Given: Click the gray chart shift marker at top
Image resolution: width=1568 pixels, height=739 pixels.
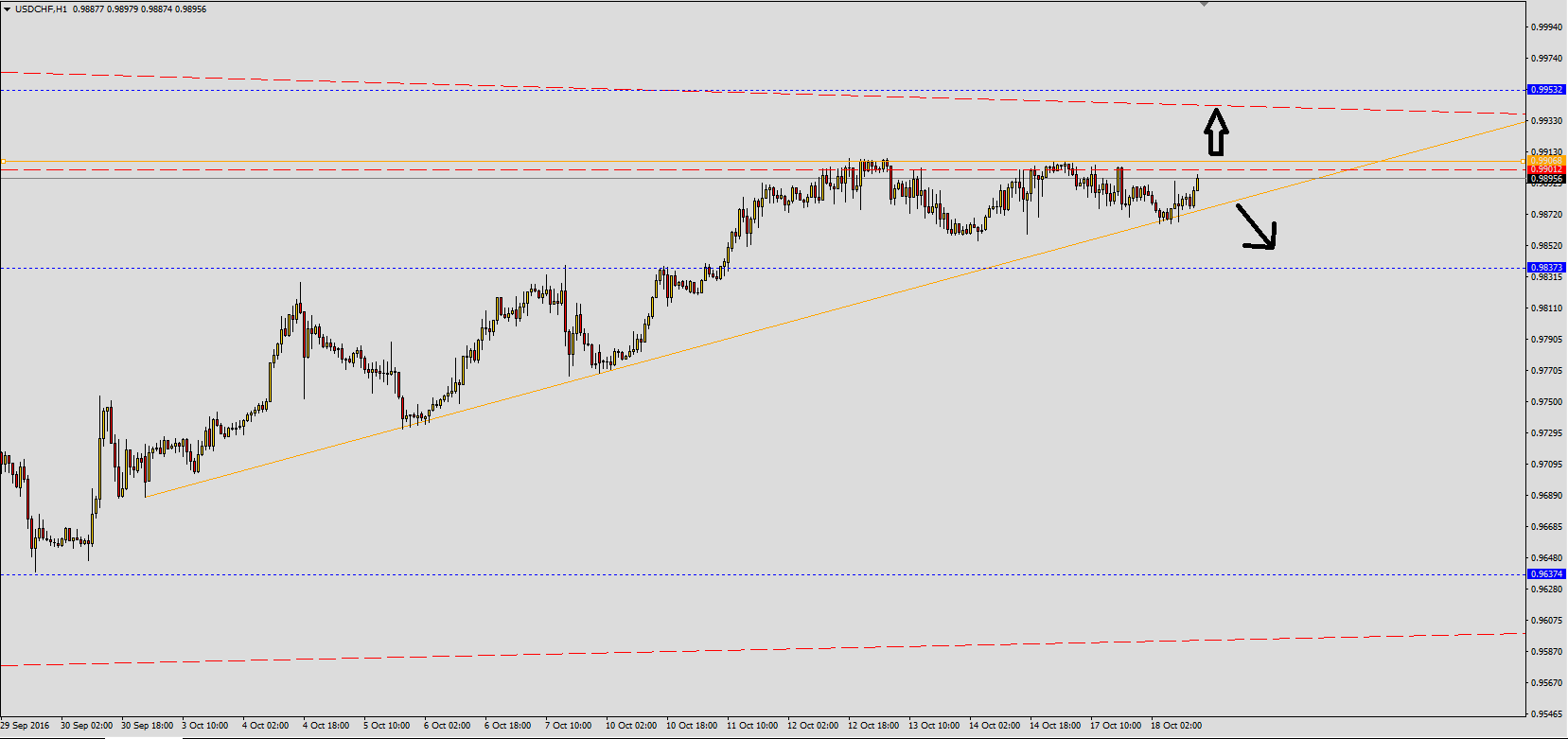Looking at the screenshot, I should pos(1204,5).
